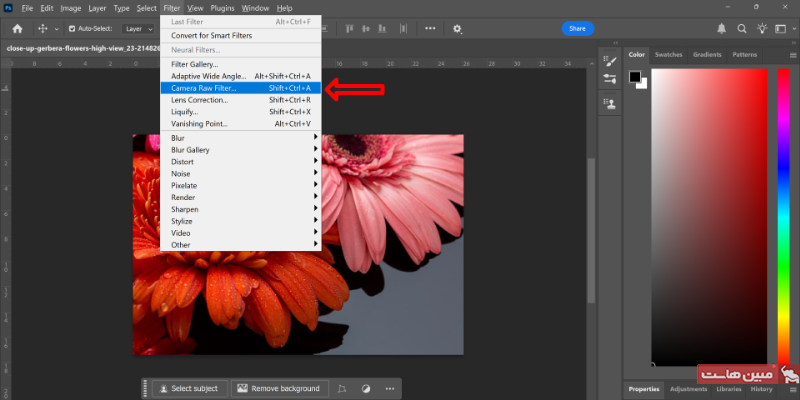Open the Adjustments panel tab
The image size is (800, 400).
coord(688,388)
